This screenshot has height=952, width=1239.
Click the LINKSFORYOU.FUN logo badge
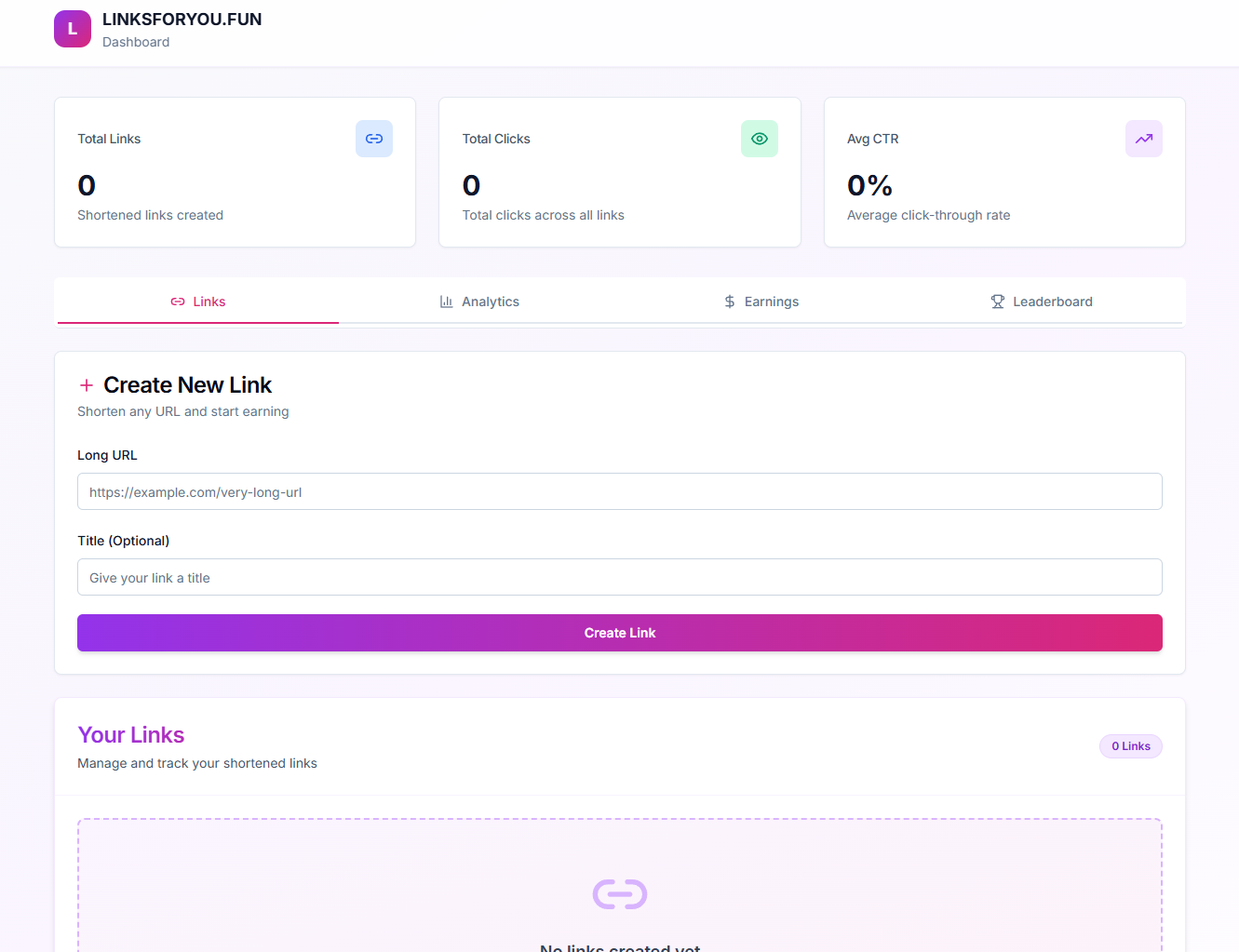(72, 29)
